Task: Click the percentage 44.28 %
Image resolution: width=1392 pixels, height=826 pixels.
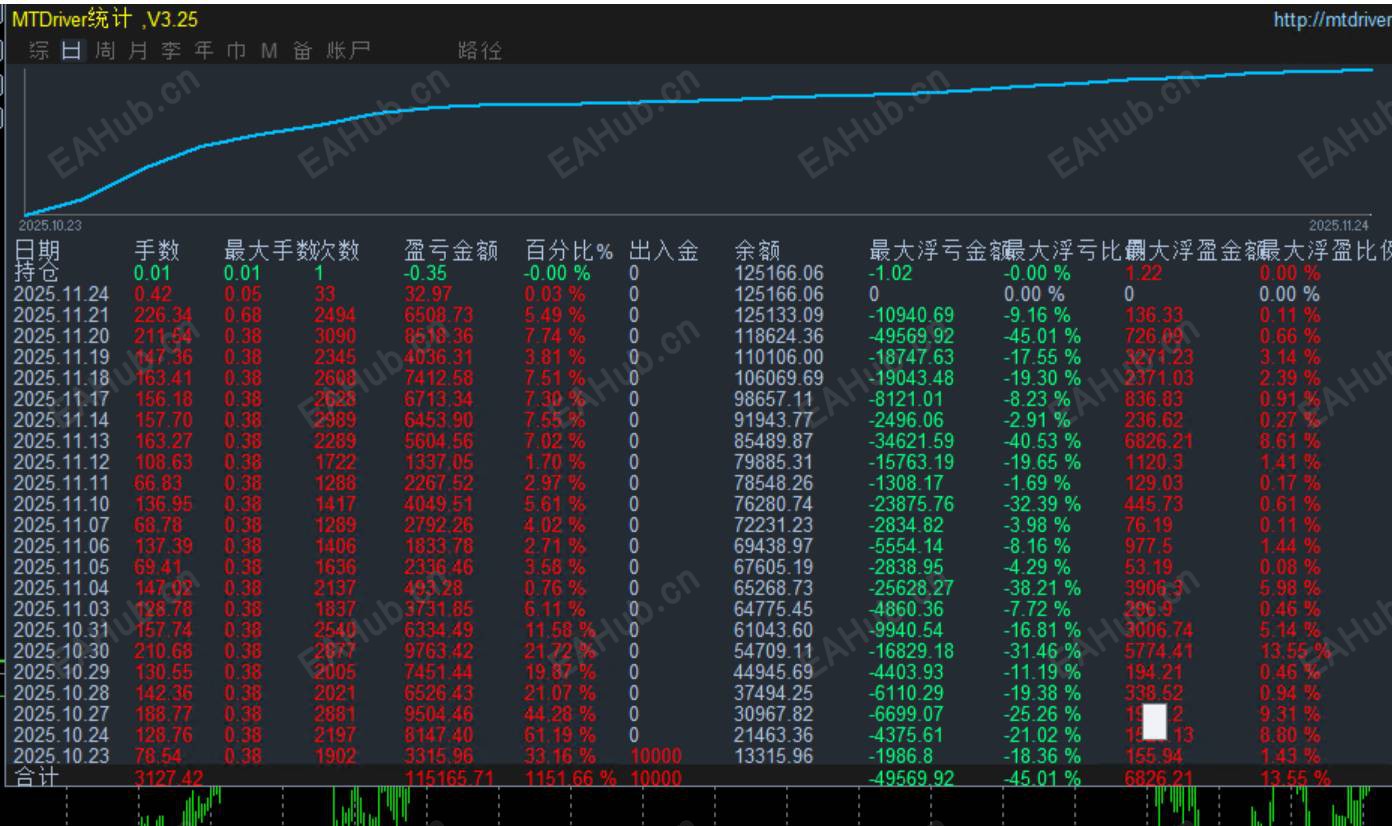Action: click(x=559, y=714)
